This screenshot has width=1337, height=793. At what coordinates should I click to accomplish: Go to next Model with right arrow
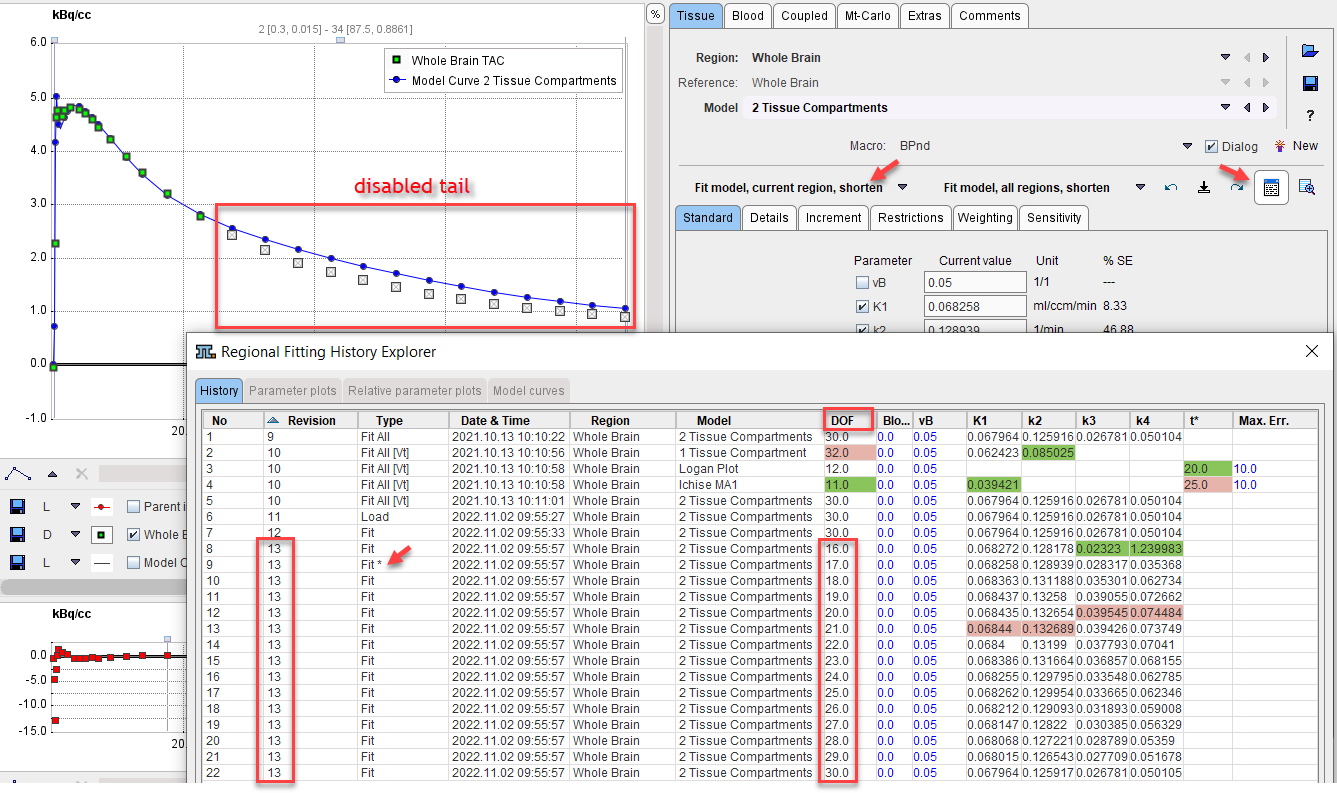pyautogui.click(x=1265, y=108)
